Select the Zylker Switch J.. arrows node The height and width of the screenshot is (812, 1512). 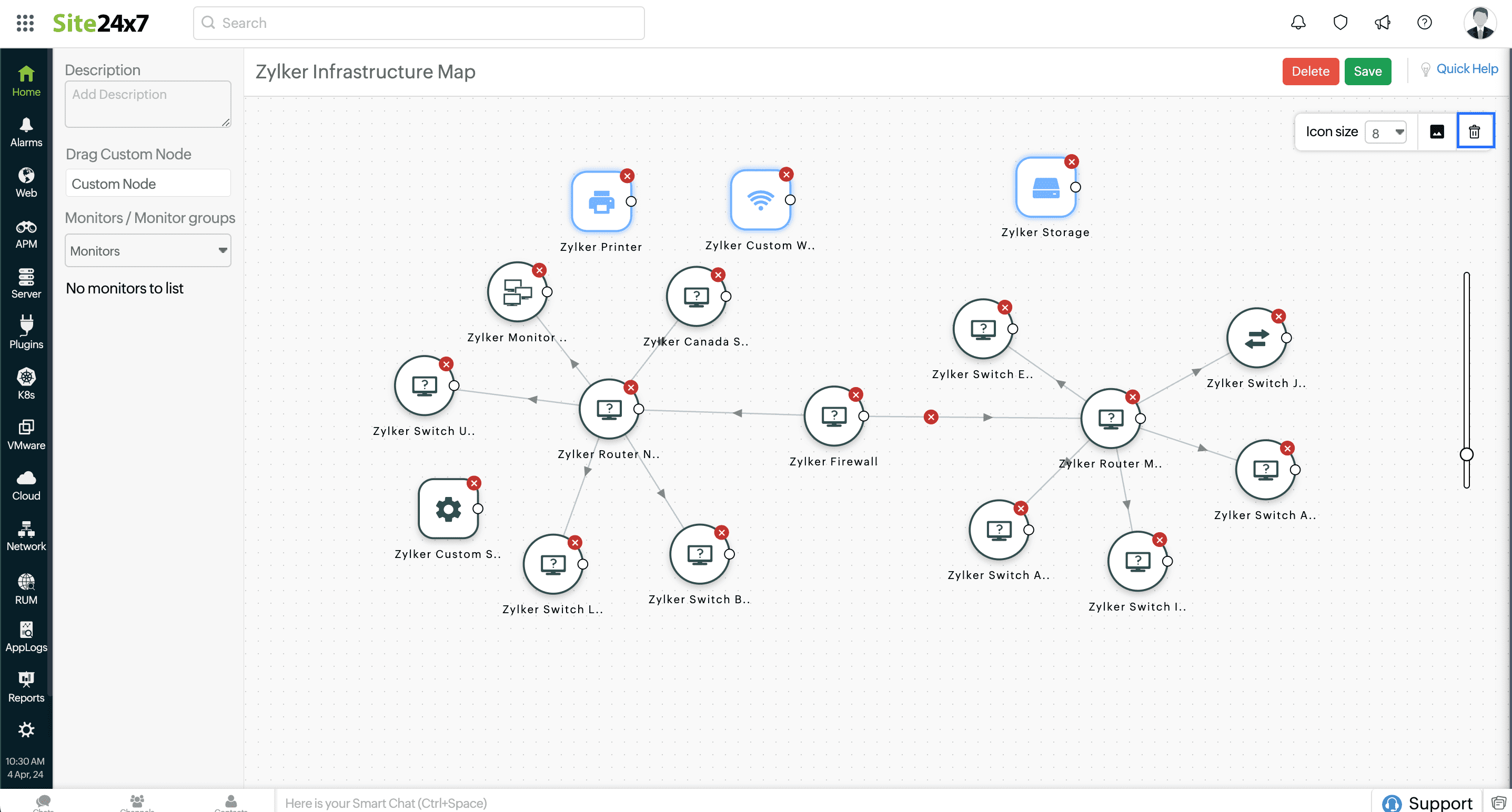tap(1257, 338)
